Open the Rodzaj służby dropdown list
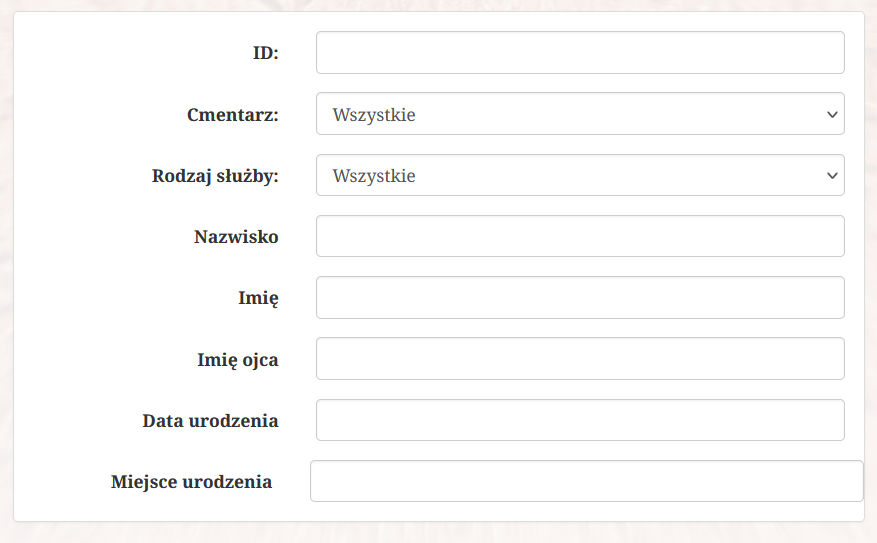The height and width of the screenshot is (543, 877). coord(580,176)
